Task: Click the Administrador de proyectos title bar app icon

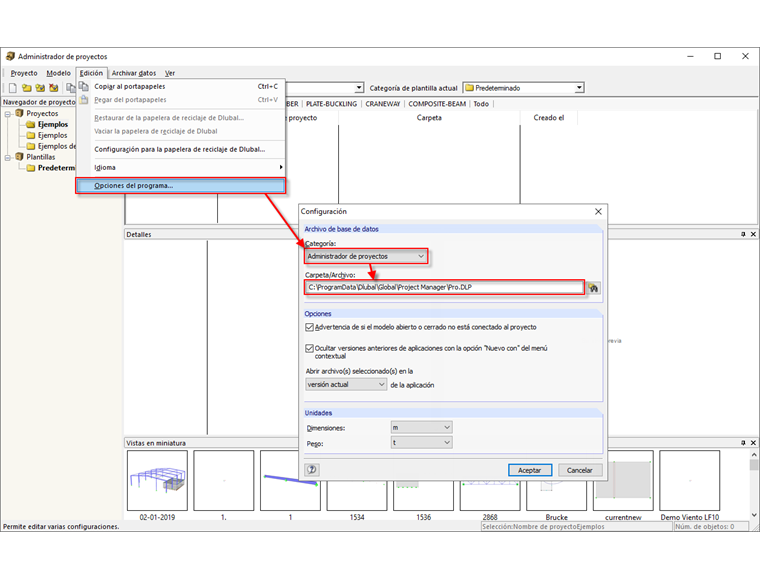Action: click(10, 56)
